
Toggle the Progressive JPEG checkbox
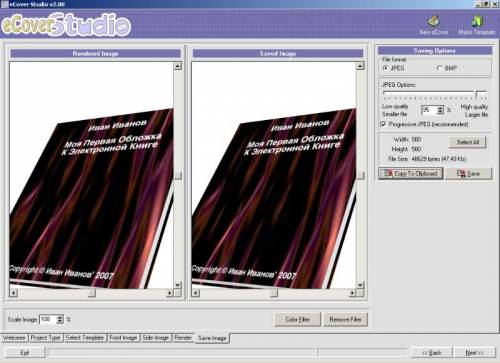[x=383, y=124]
